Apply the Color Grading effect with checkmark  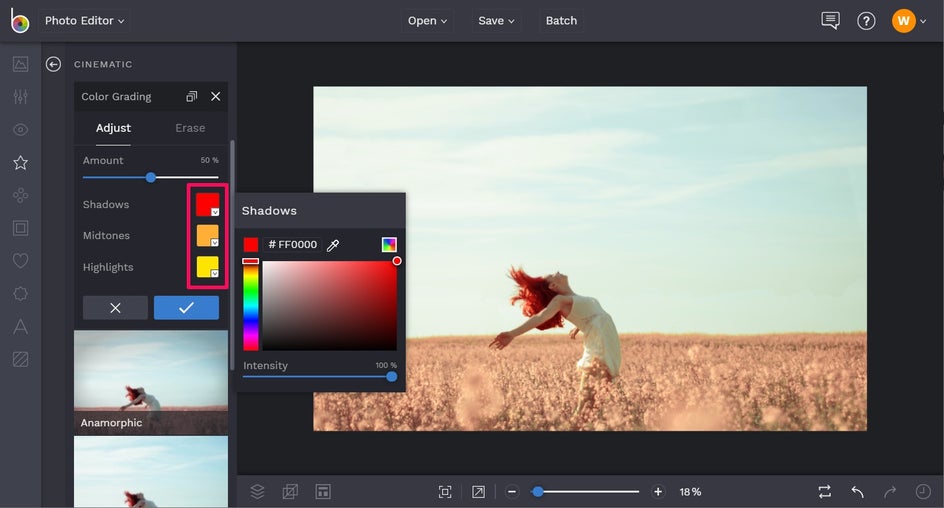click(186, 308)
